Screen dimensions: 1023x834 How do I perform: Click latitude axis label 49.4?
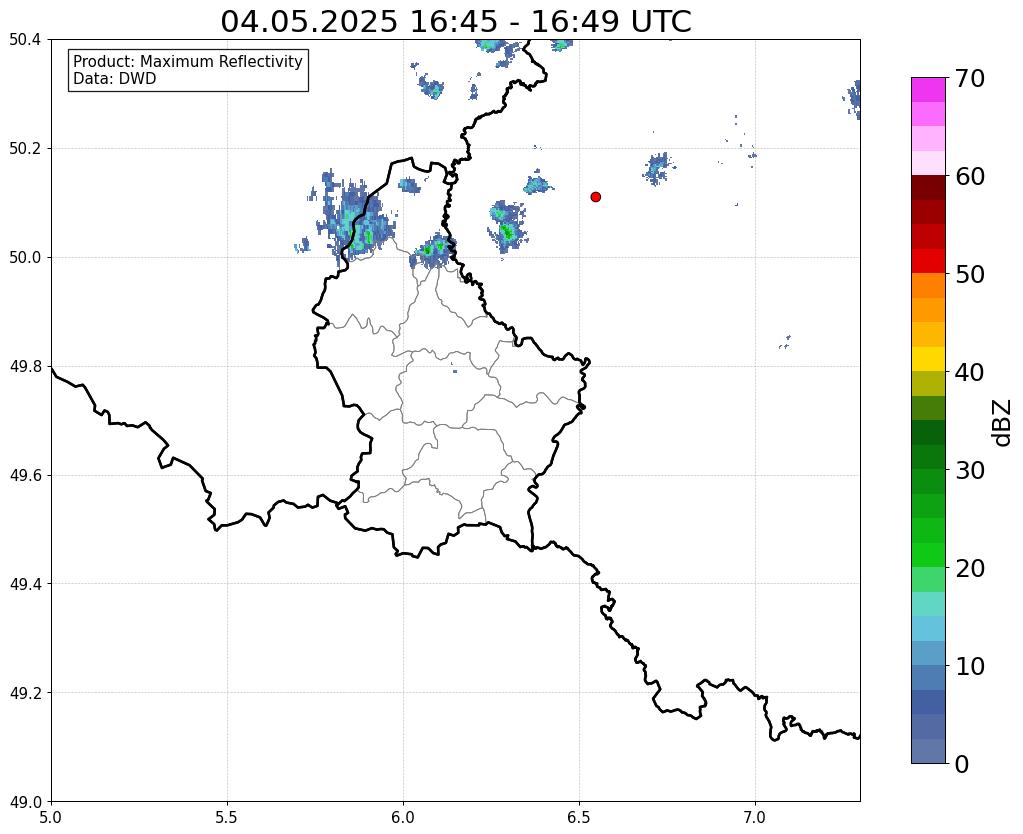[25, 584]
